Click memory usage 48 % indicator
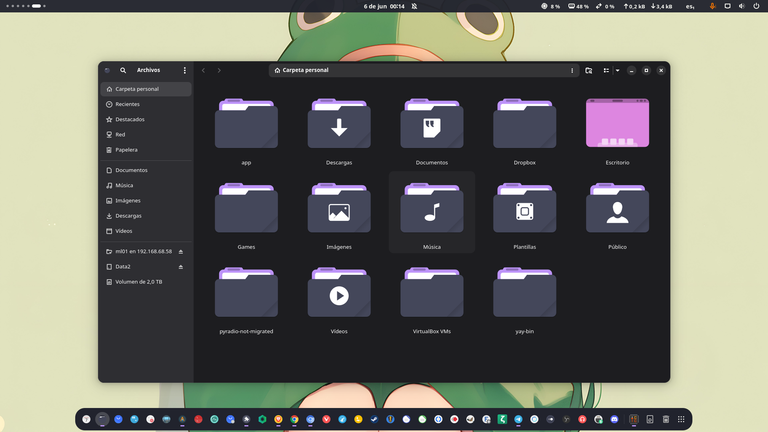768x432 pixels. coord(578,6)
